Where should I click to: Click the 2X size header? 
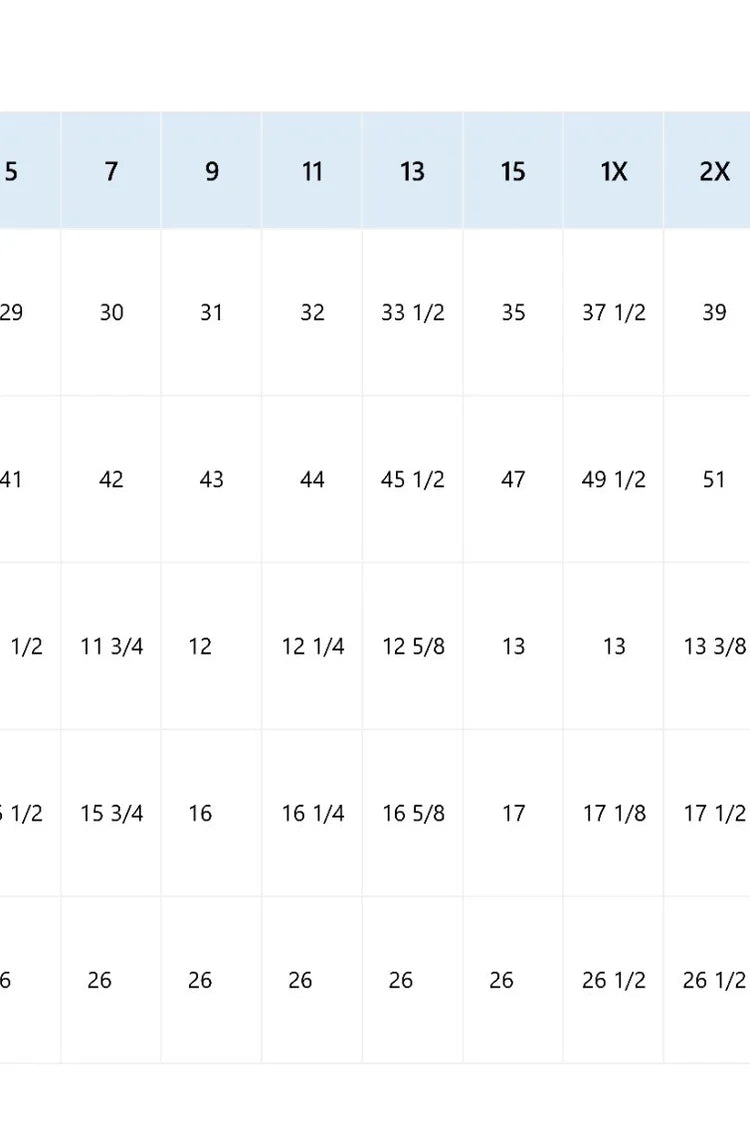pos(714,171)
